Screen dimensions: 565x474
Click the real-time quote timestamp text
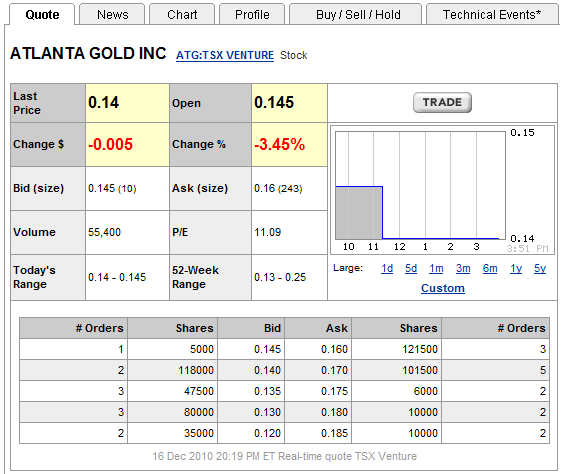click(284, 456)
